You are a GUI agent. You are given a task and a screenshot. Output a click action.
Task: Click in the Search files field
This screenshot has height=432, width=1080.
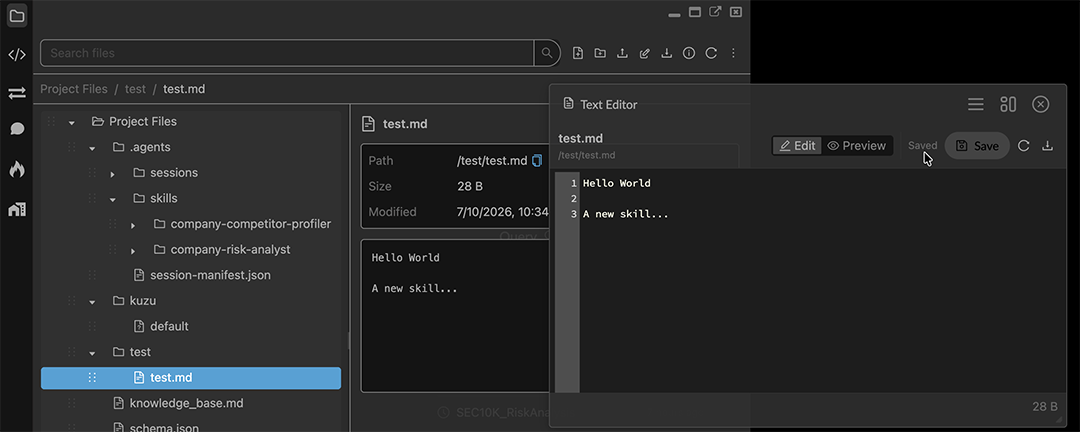287,53
